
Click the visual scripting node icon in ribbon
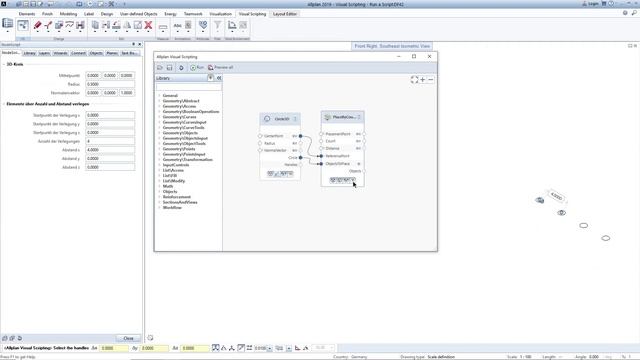pos(23,25)
